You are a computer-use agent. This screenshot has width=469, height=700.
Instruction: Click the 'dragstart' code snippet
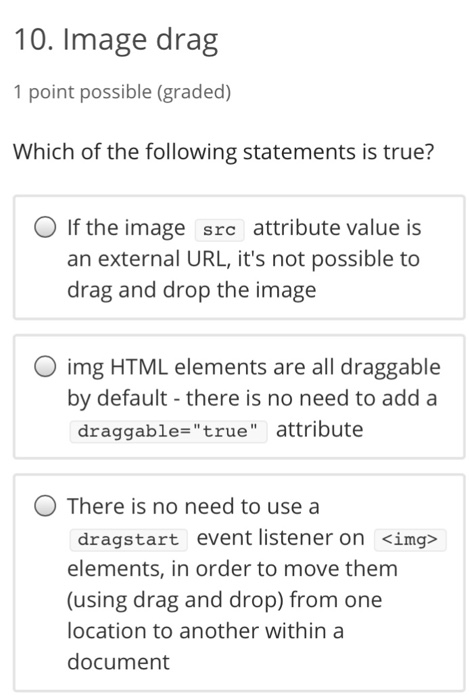[x=128, y=539]
